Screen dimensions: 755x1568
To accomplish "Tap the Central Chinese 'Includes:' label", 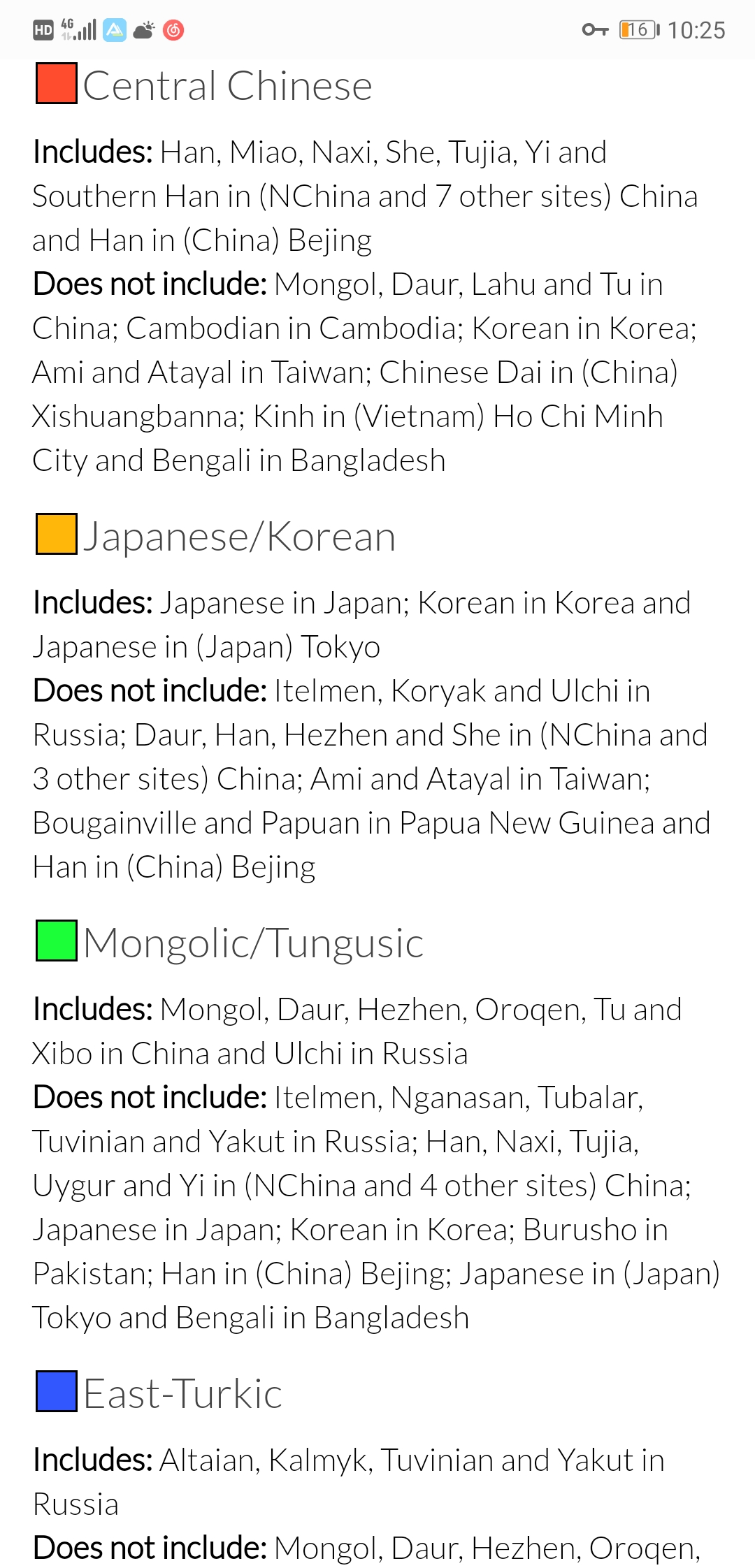I will pos(93,152).
